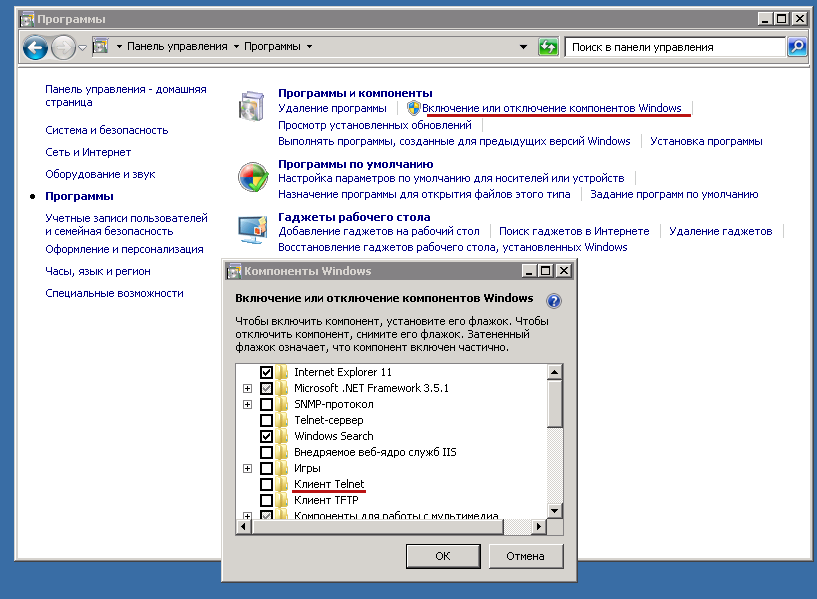Open Панель управления - домашняя страница link

point(126,96)
